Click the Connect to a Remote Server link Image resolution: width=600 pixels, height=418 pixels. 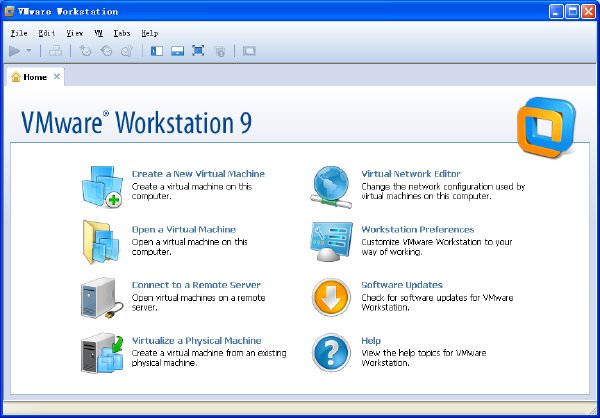click(196, 285)
